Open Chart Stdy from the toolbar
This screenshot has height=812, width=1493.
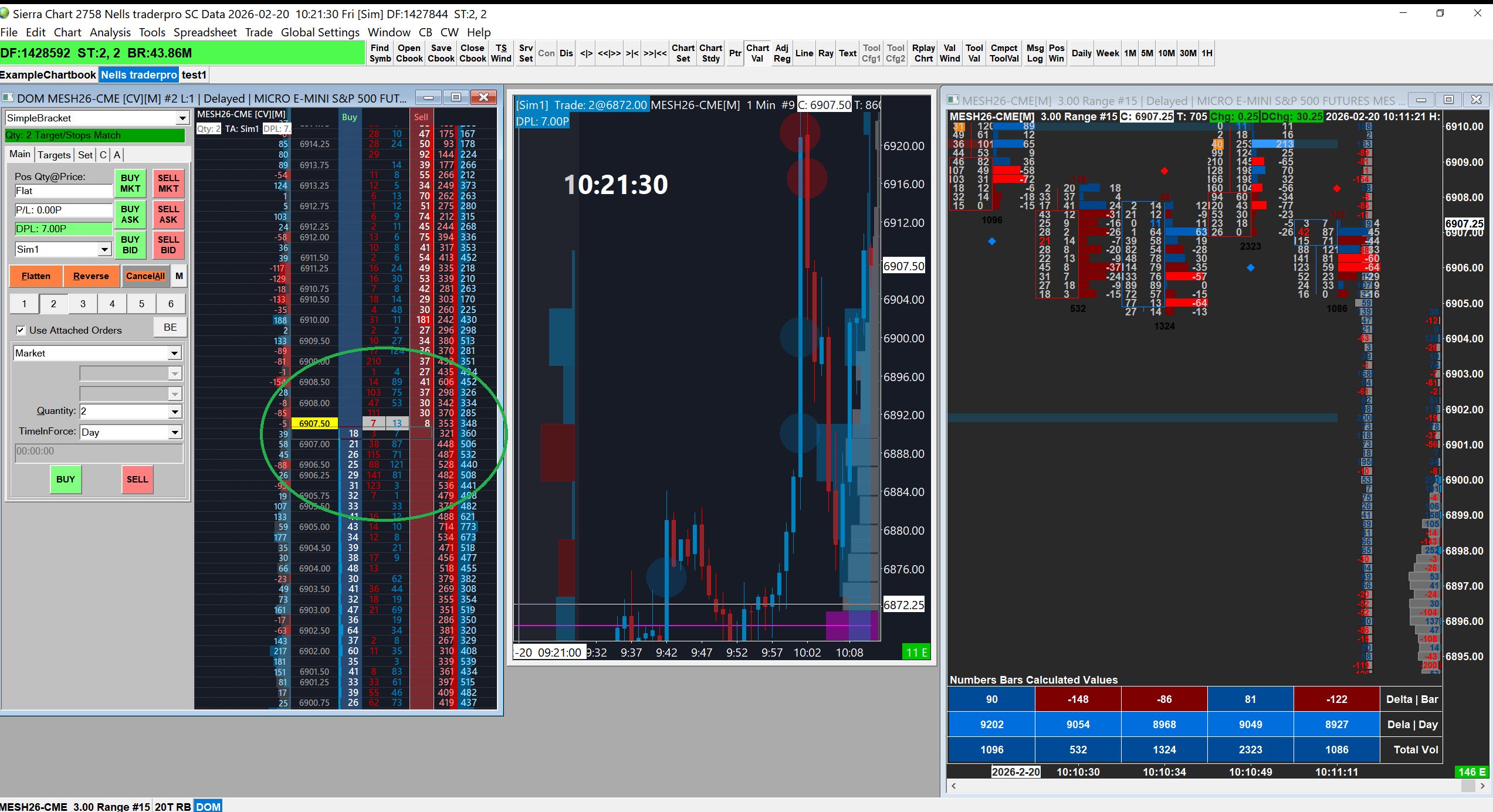pos(710,53)
